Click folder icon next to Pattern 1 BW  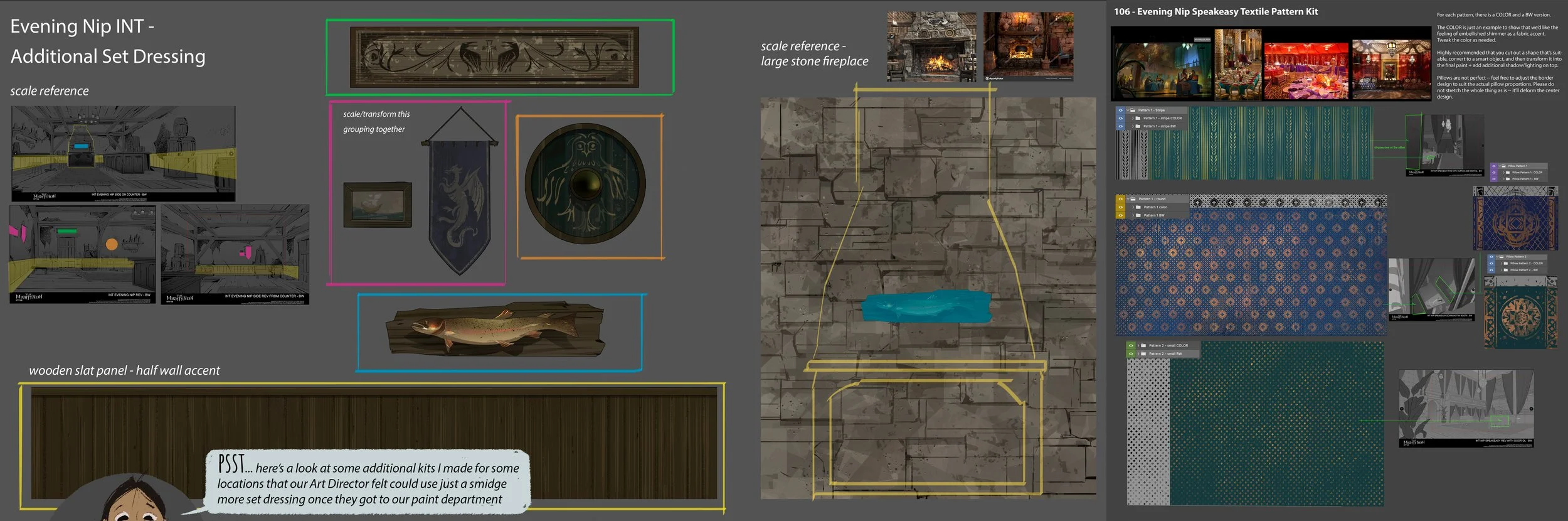click(1138, 215)
